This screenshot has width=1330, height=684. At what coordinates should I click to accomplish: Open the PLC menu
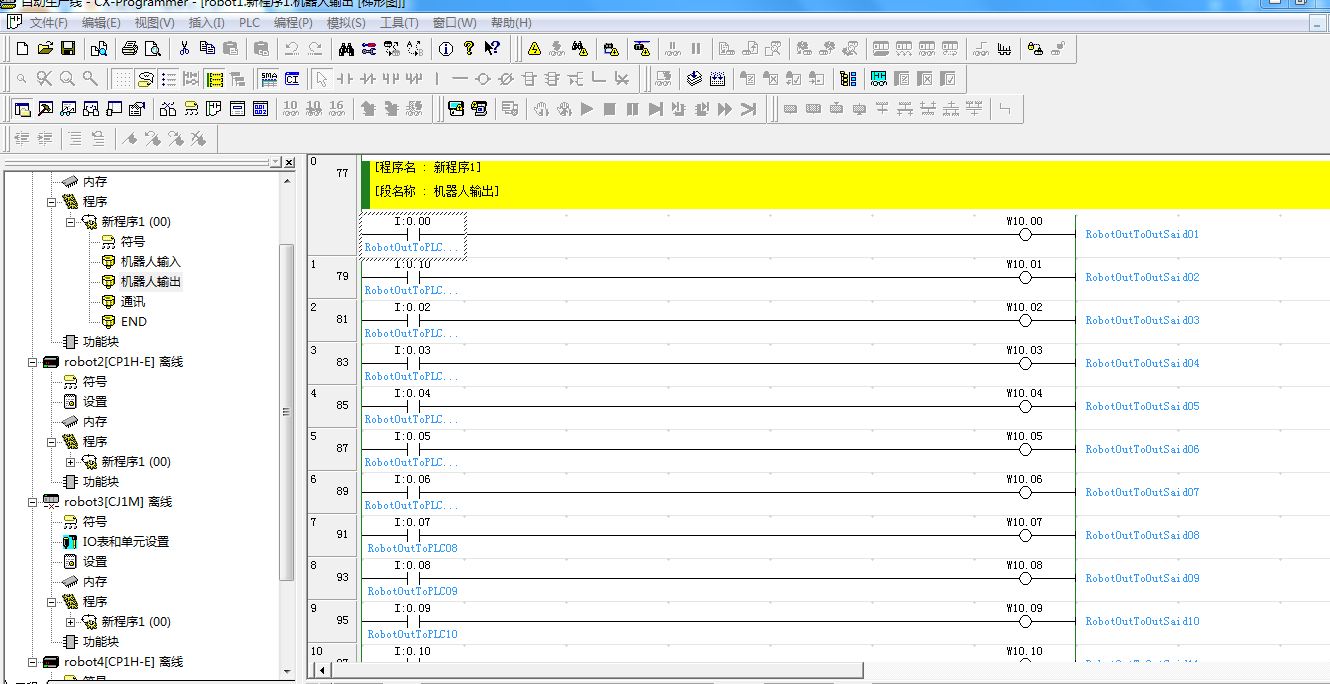click(249, 23)
